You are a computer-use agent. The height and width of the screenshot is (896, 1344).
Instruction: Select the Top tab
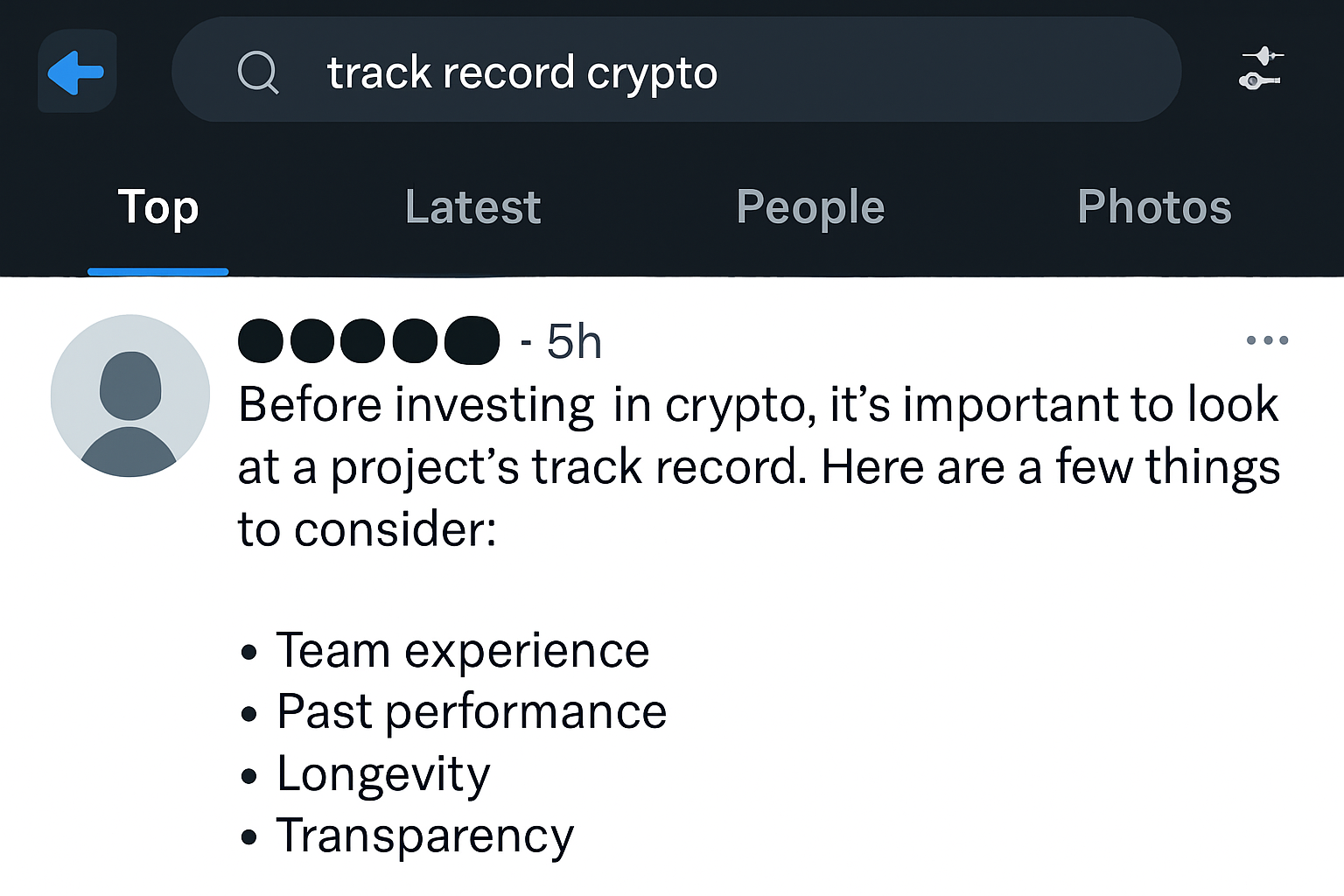pyautogui.click(x=158, y=208)
